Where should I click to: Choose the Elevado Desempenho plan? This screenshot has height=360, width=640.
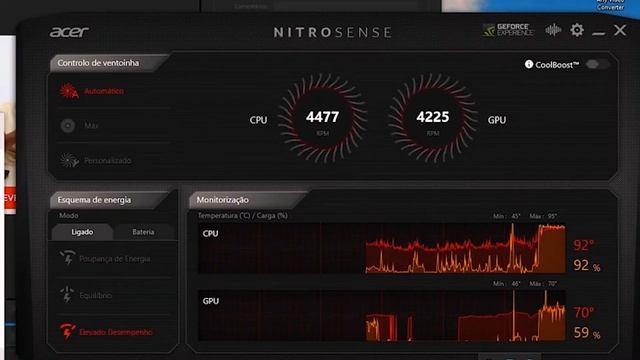[116, 332]
